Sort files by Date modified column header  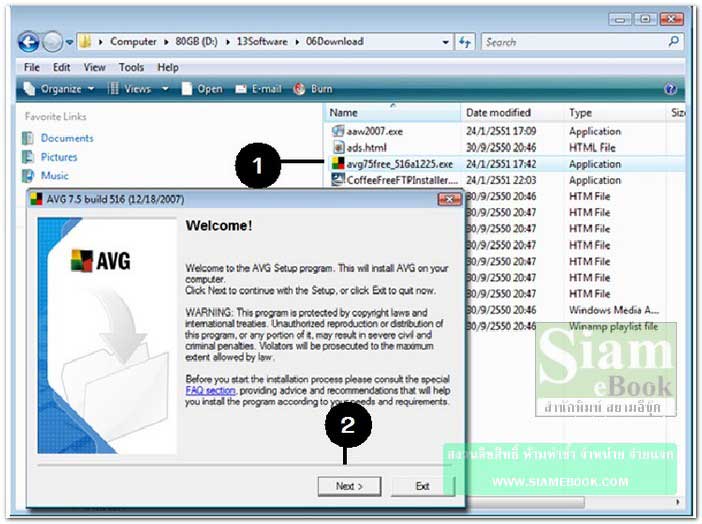point(513,112)
